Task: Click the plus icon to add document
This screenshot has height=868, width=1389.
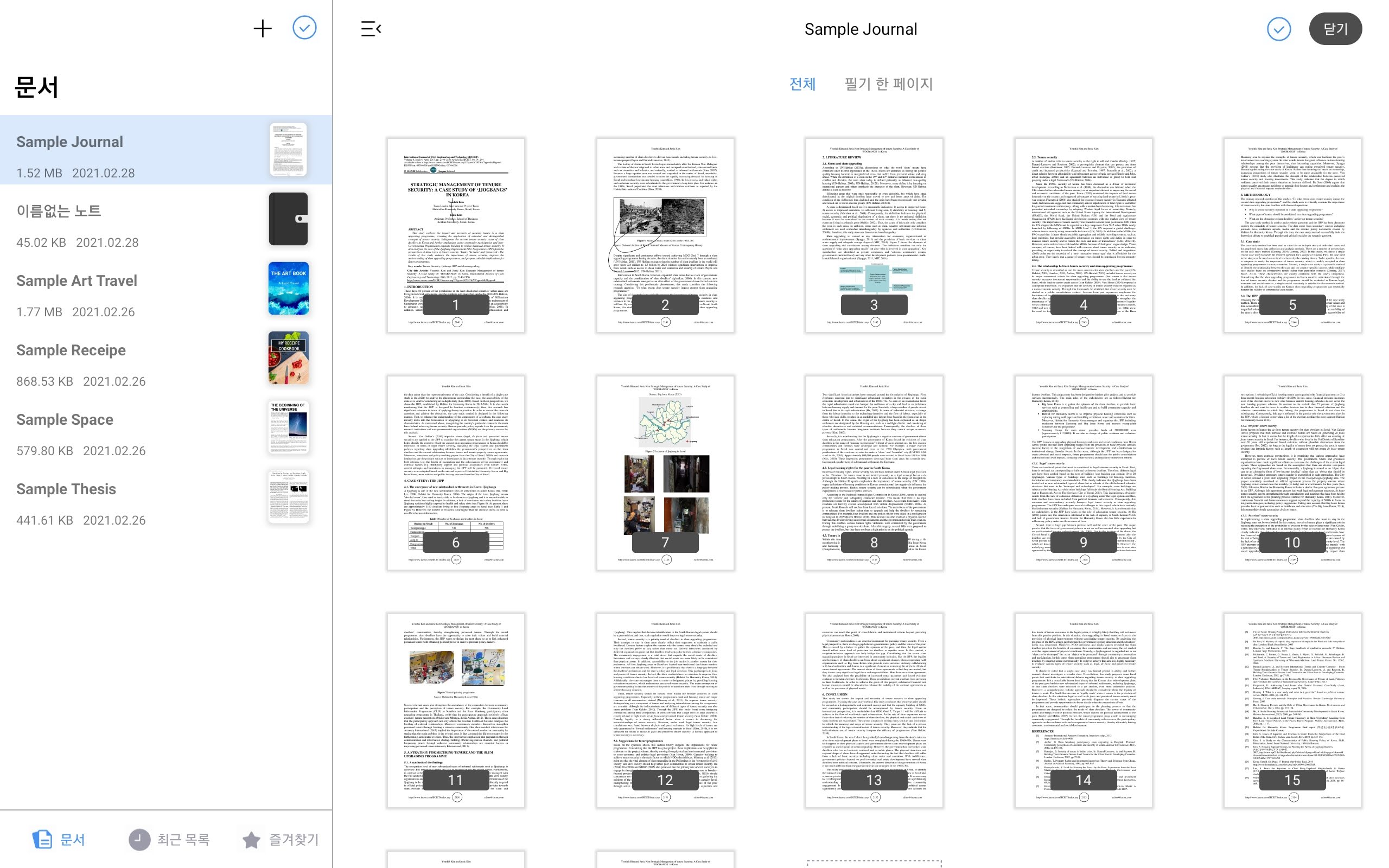Action: pyautogui.click(x=262, y=29)
